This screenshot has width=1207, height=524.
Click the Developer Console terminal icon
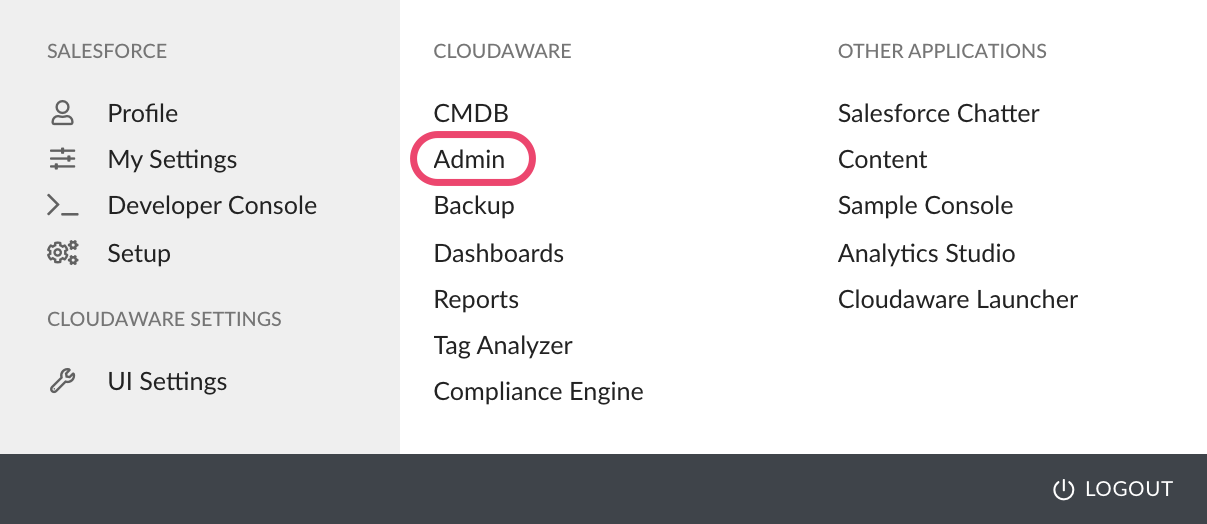pos(63,206)
